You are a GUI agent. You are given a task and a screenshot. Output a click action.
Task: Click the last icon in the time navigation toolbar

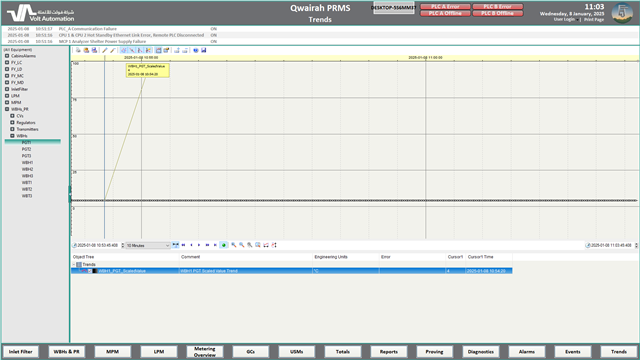pyautogui.click(x=274, y=245)
